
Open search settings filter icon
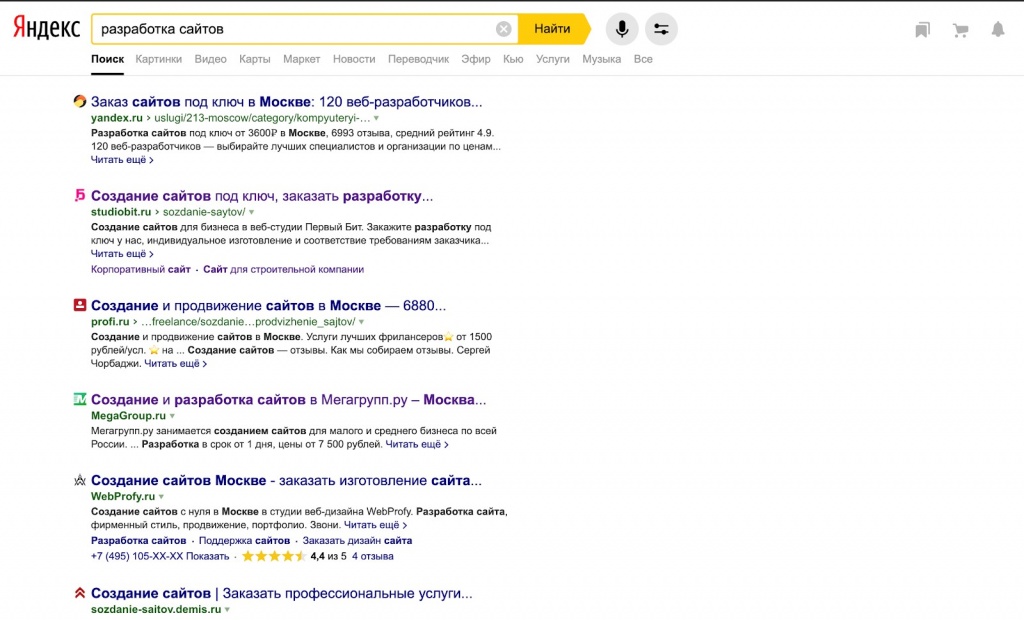point(661,29)
